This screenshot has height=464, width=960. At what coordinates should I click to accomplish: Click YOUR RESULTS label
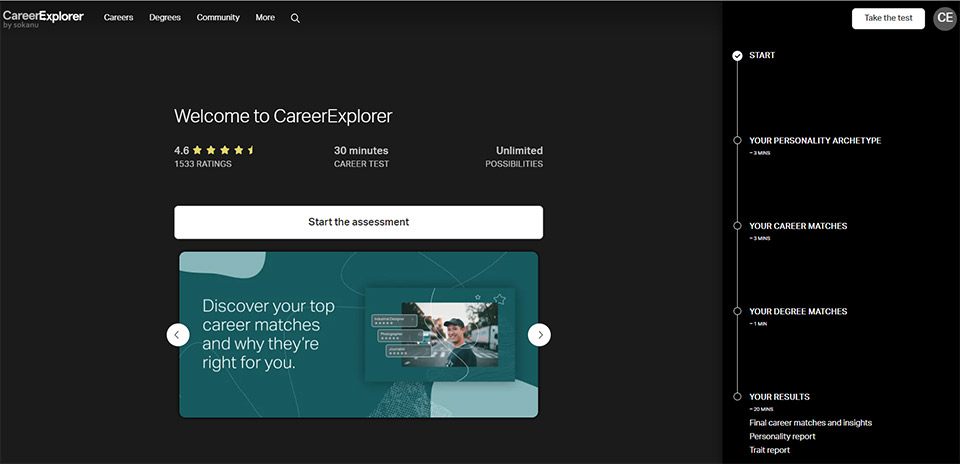779,397
